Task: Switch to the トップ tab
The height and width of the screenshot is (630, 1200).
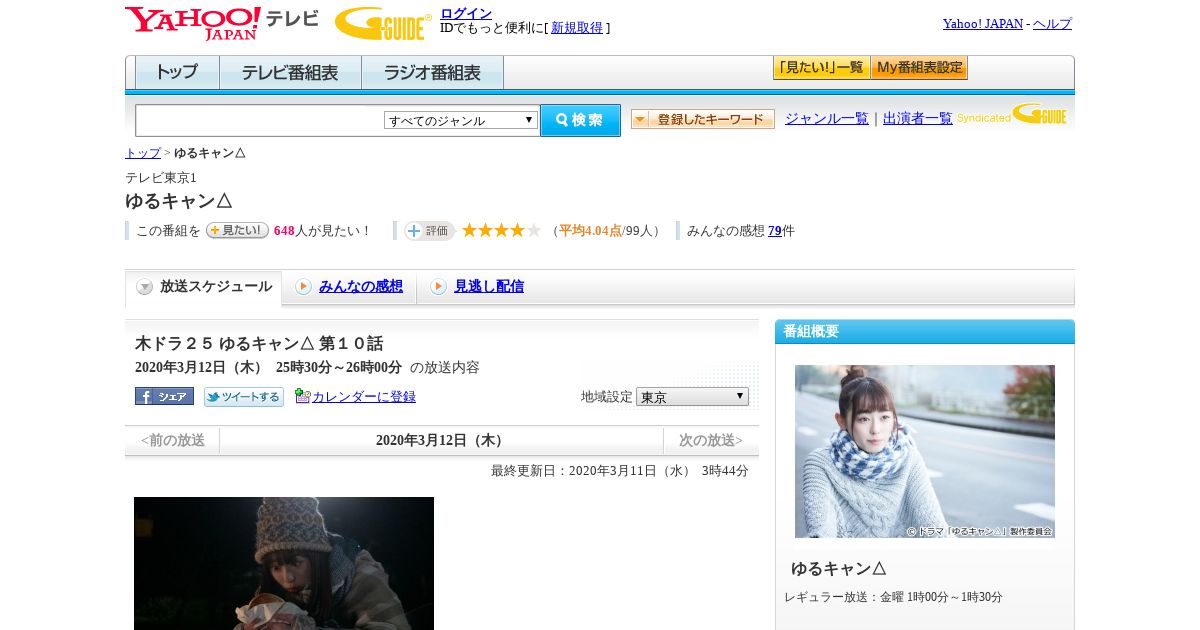Action: [177, 72]
